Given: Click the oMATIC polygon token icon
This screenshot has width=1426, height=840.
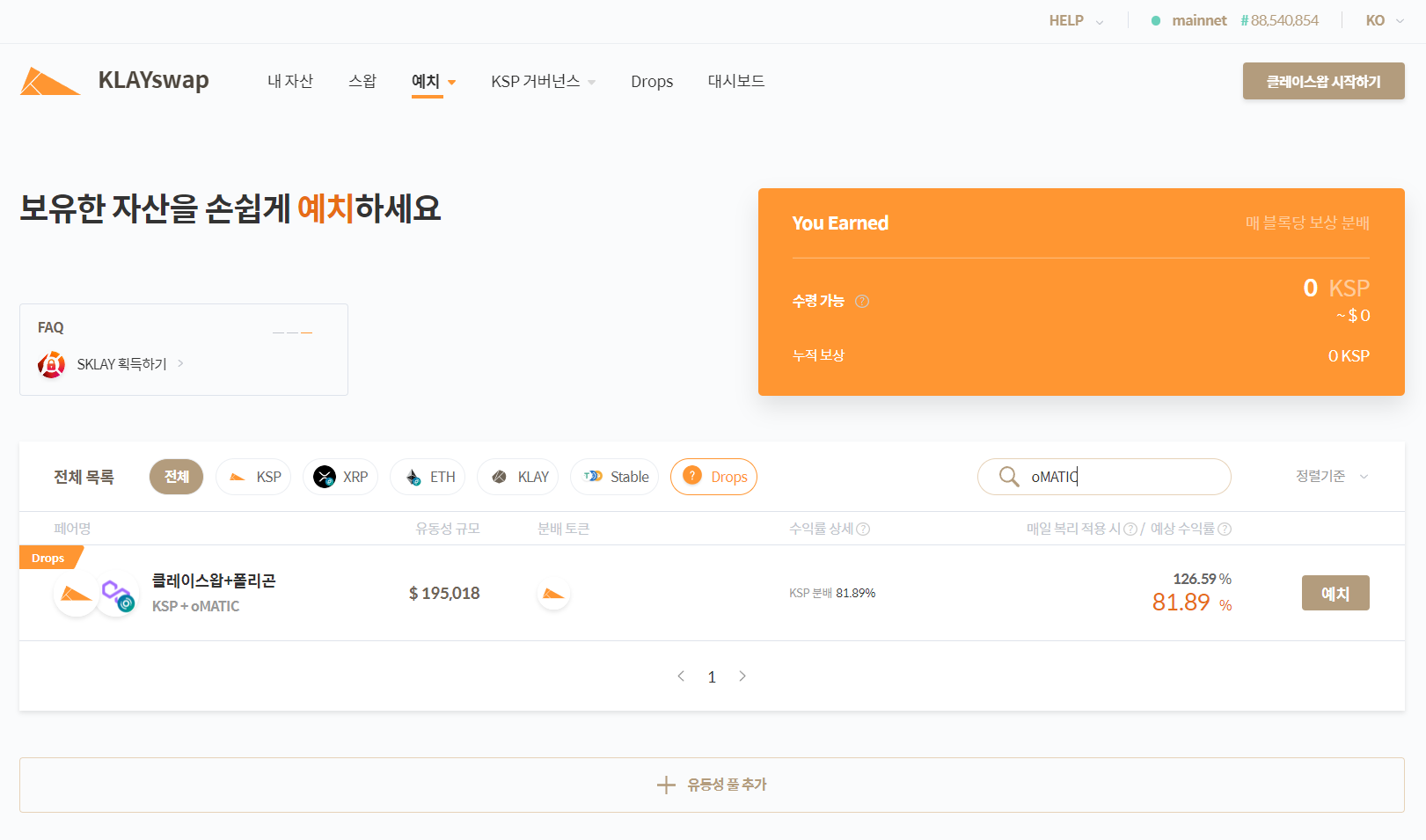Looking at the screenshot, I should click(117, 595).
